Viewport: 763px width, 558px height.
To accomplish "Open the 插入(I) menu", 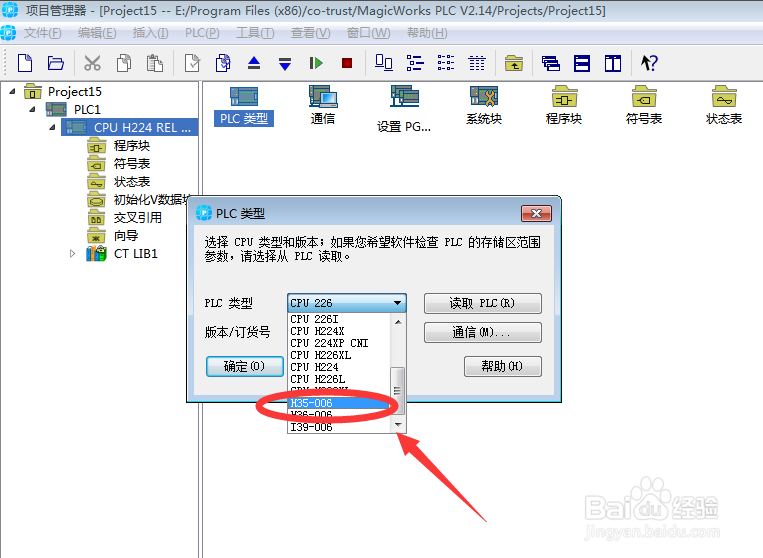I will (x=150, y=33).
